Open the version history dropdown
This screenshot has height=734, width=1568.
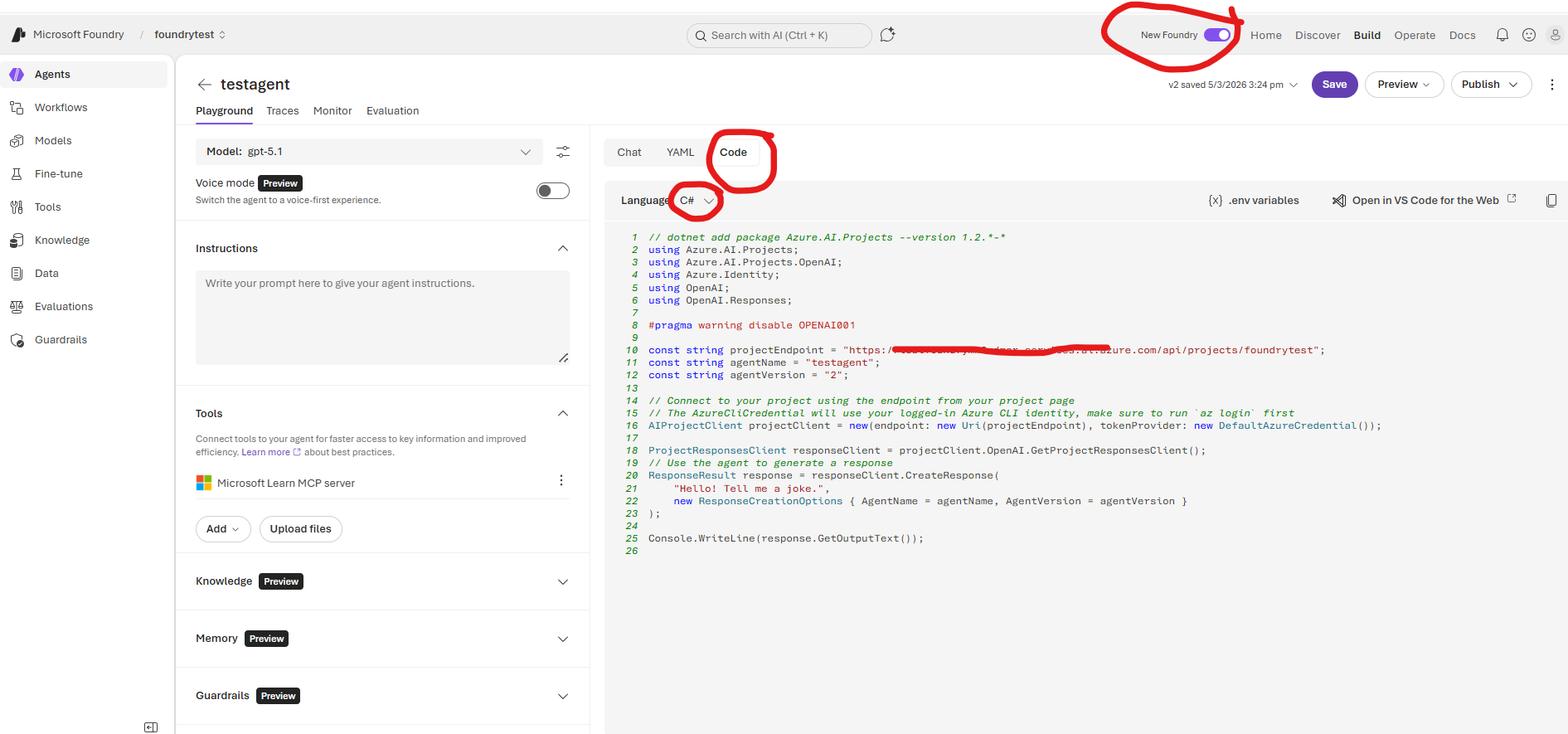(1233, 85)
